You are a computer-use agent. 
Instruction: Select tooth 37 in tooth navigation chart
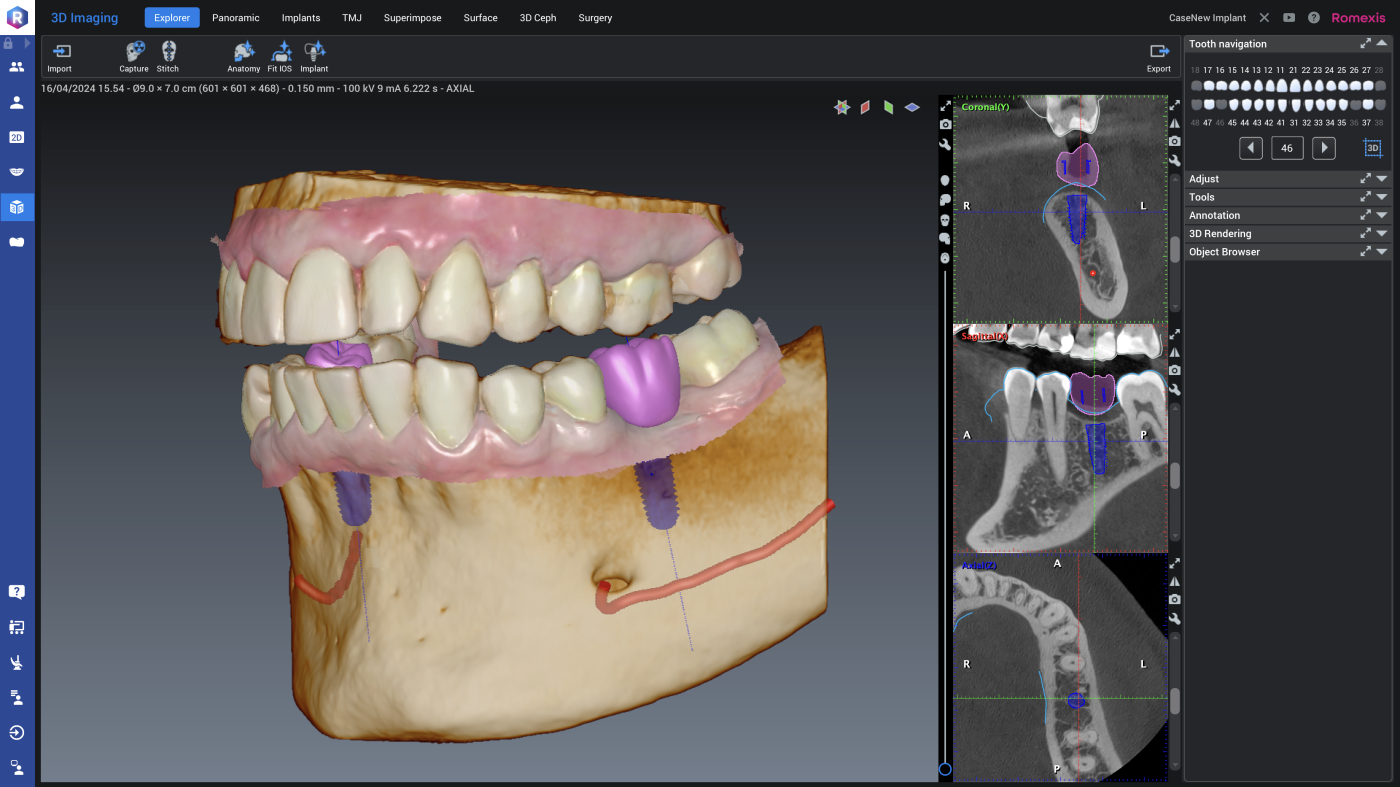[1367, 104]
